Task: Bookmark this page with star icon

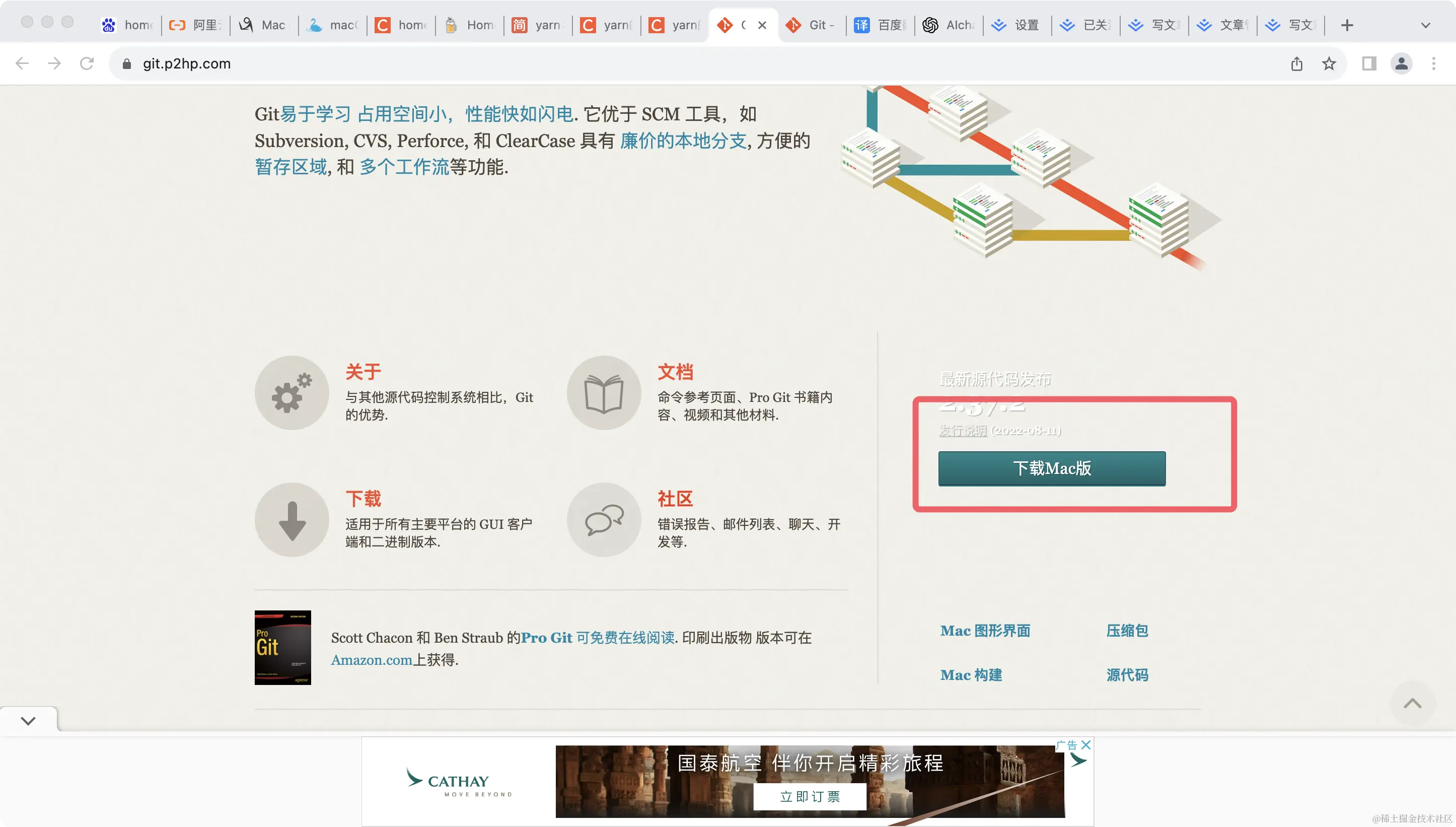Action: coord(1329,63)
